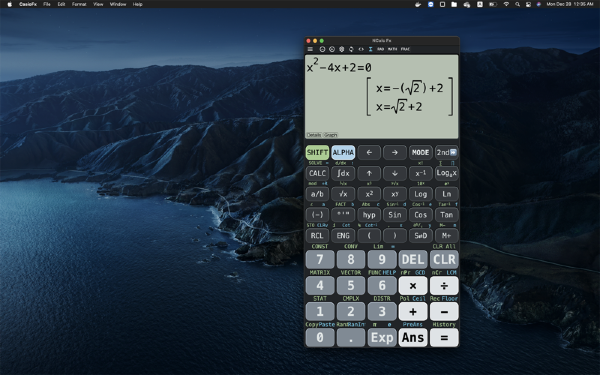Screen dimensions: 600x375
Task: Move cursor with the right arrow key
Action: point(395,152)
